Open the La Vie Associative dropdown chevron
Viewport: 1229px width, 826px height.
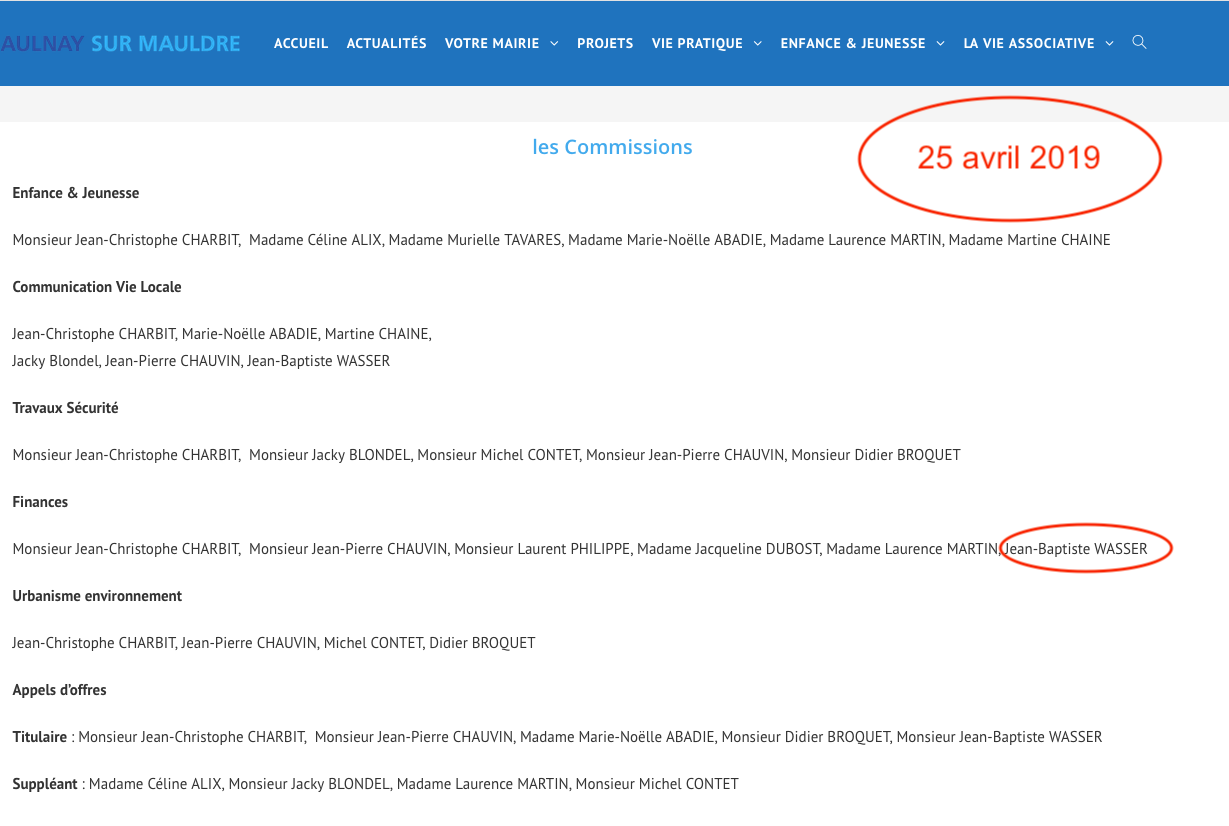click(1109, 44)
